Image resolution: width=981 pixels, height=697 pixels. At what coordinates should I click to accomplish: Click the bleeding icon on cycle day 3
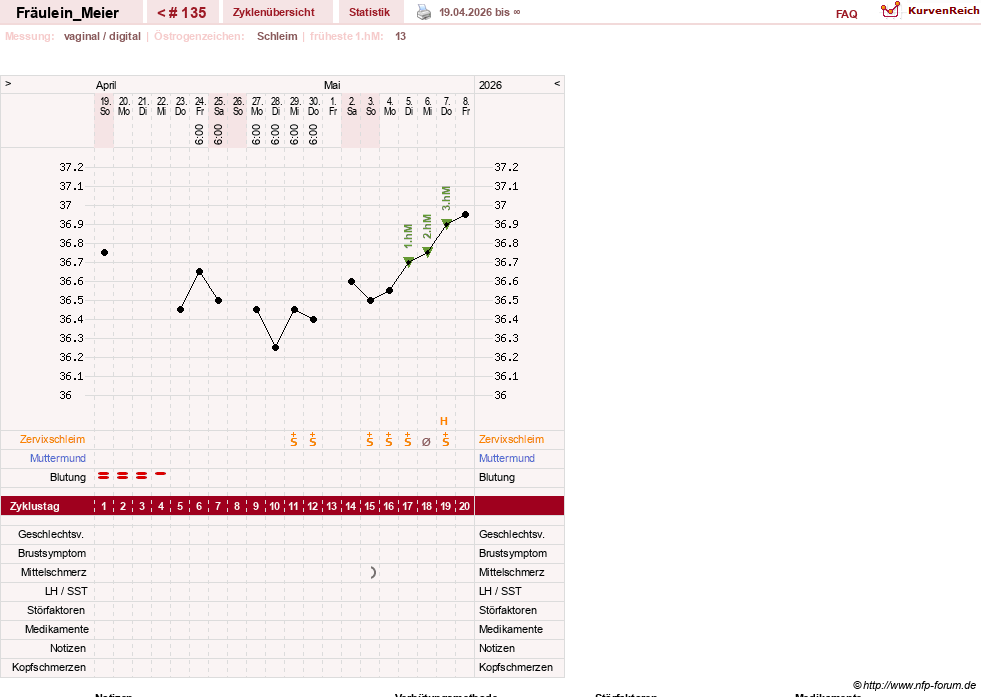141,476
